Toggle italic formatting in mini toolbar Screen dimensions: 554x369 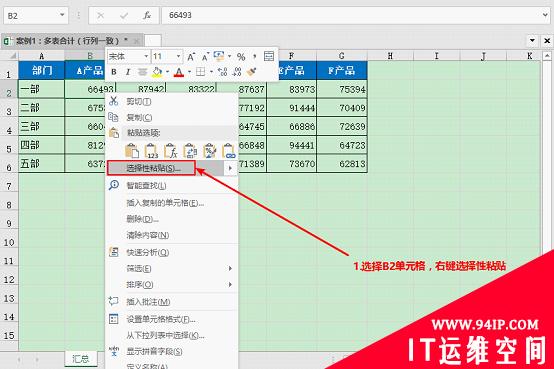128,72
